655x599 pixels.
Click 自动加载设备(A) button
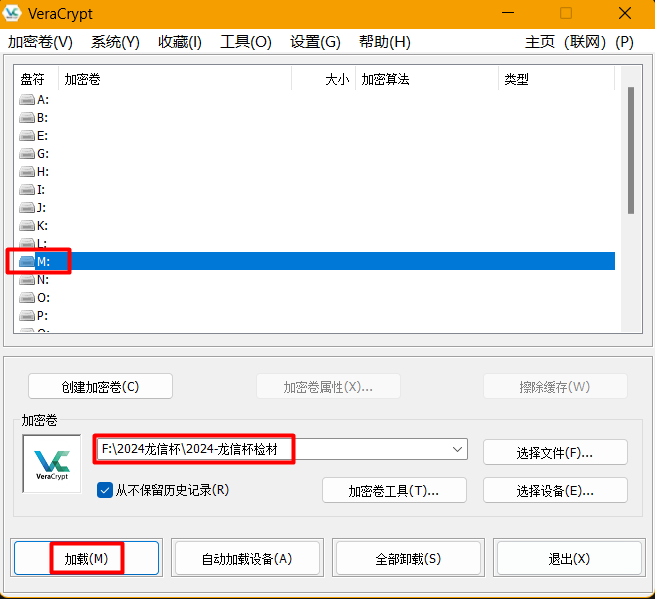click(x=247, y=558)
